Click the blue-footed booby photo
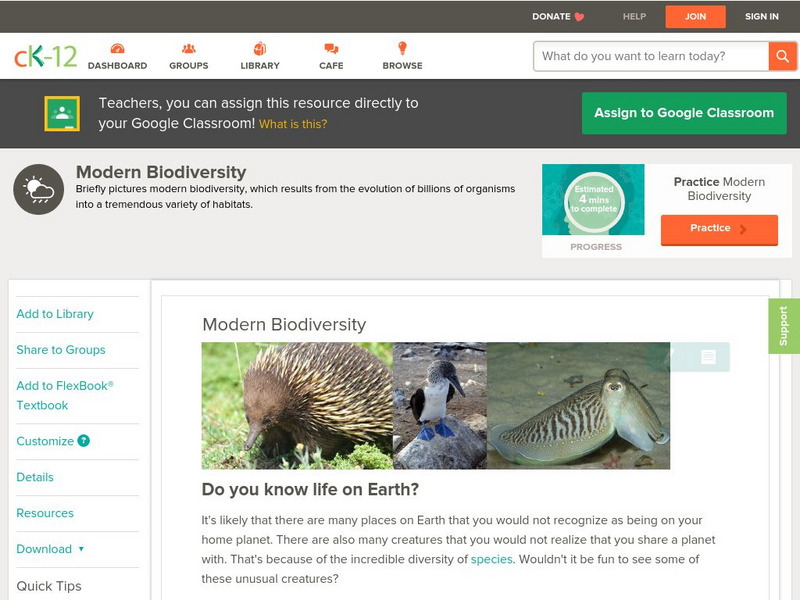 tap(440, 406)
